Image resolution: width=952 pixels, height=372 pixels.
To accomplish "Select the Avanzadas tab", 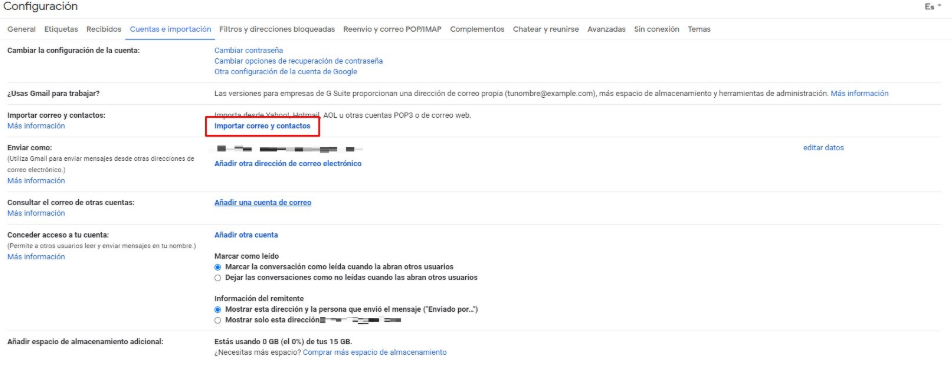I will tap(607, 29).
